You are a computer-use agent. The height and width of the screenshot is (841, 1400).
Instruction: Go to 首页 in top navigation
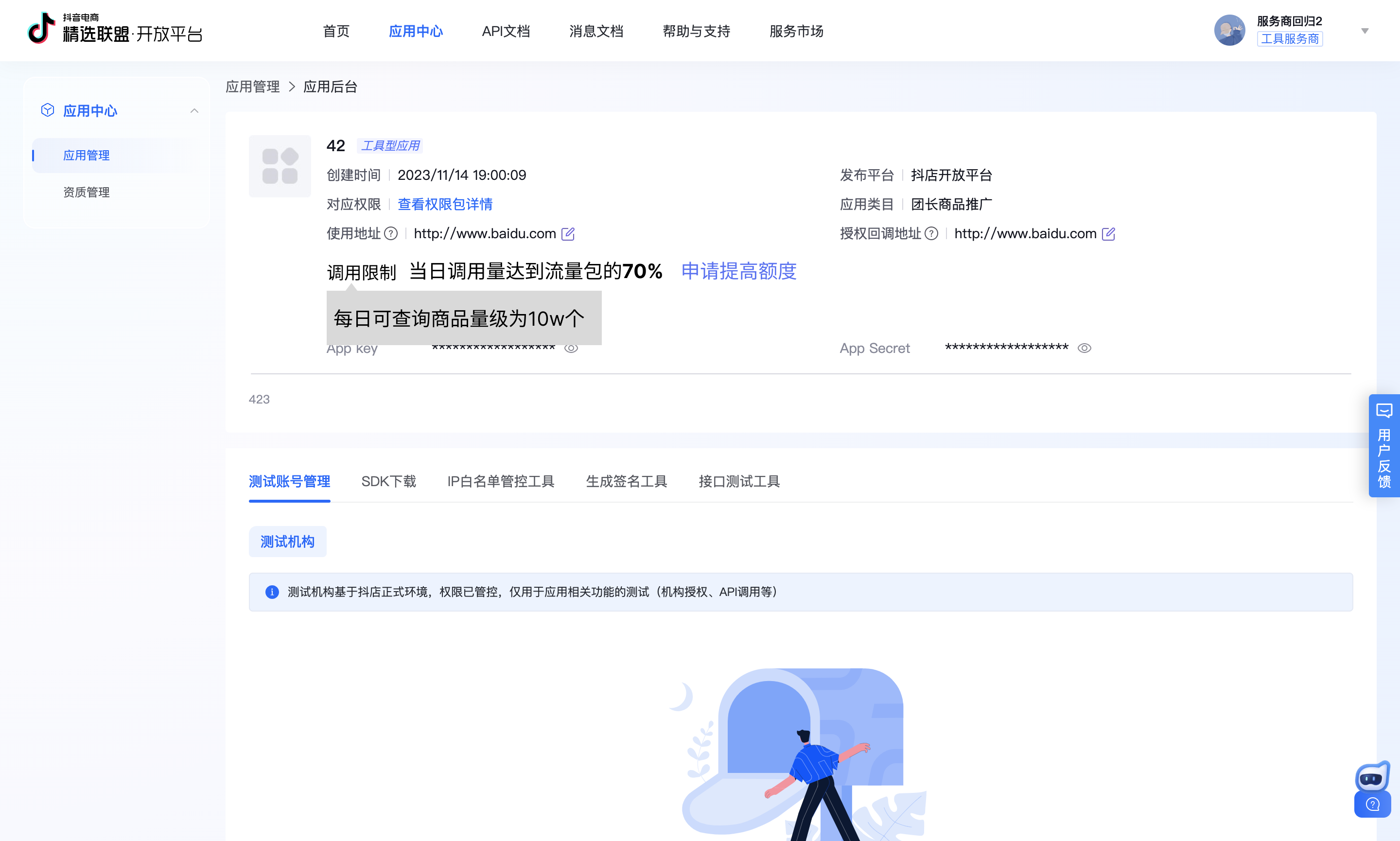[x=336, y=31]
